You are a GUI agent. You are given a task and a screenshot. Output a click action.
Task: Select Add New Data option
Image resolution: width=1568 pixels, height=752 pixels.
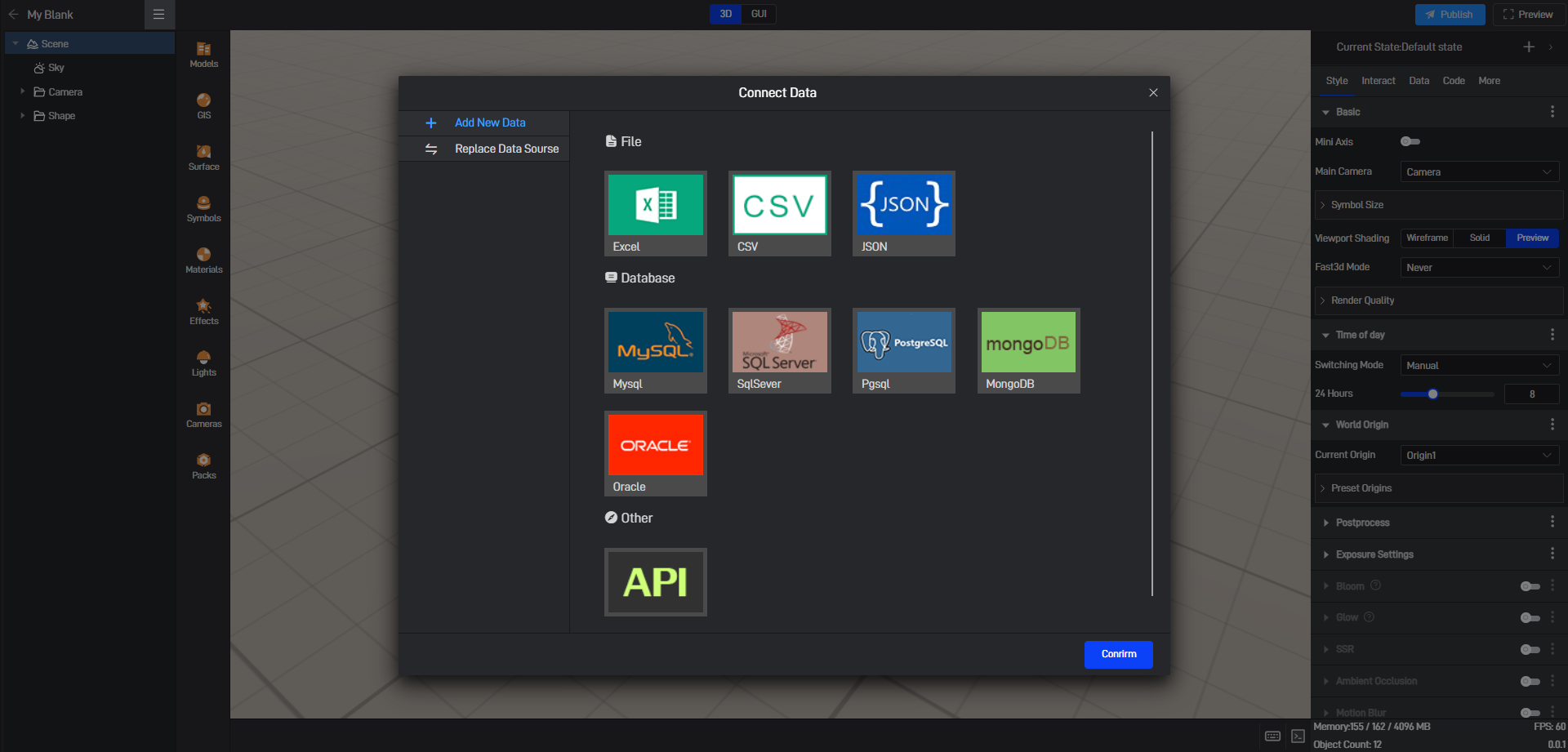(483, 122)
